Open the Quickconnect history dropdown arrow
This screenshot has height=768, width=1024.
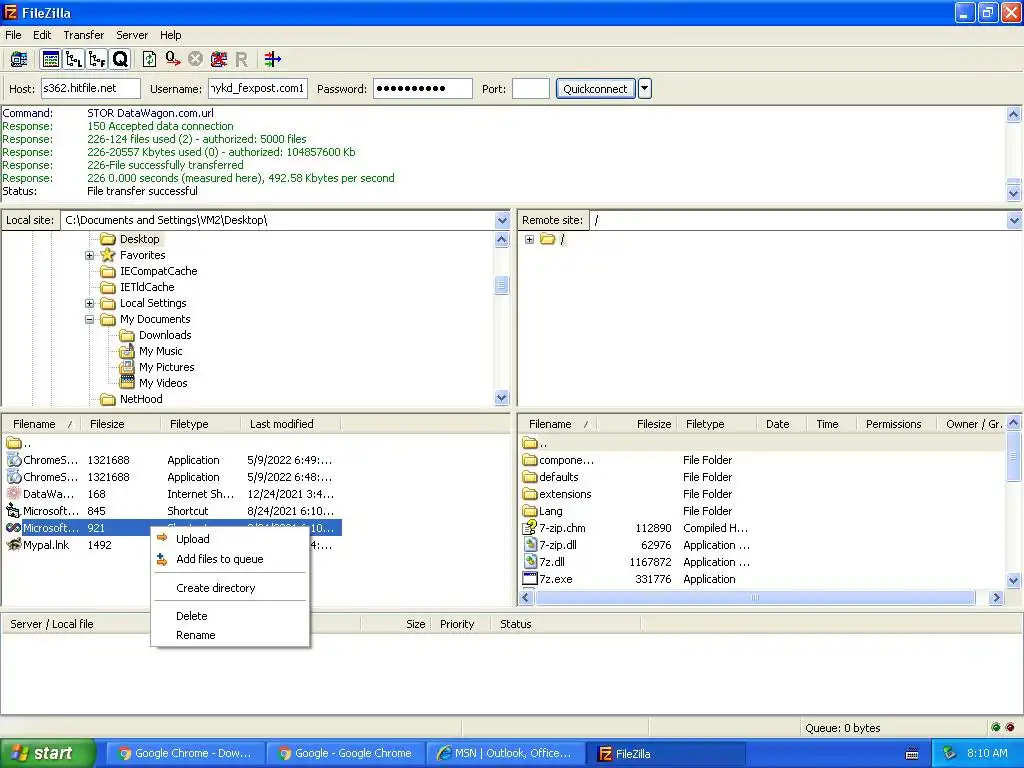(645, 88)
